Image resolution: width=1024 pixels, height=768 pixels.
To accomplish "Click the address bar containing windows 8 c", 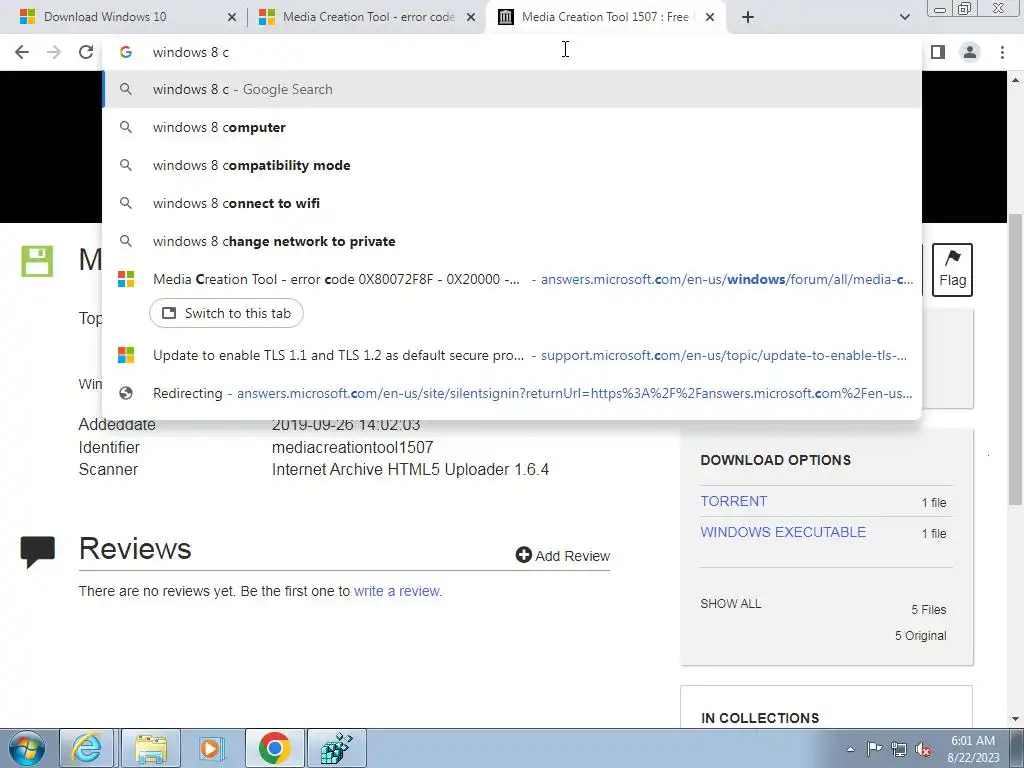I will tap(512, 52).
